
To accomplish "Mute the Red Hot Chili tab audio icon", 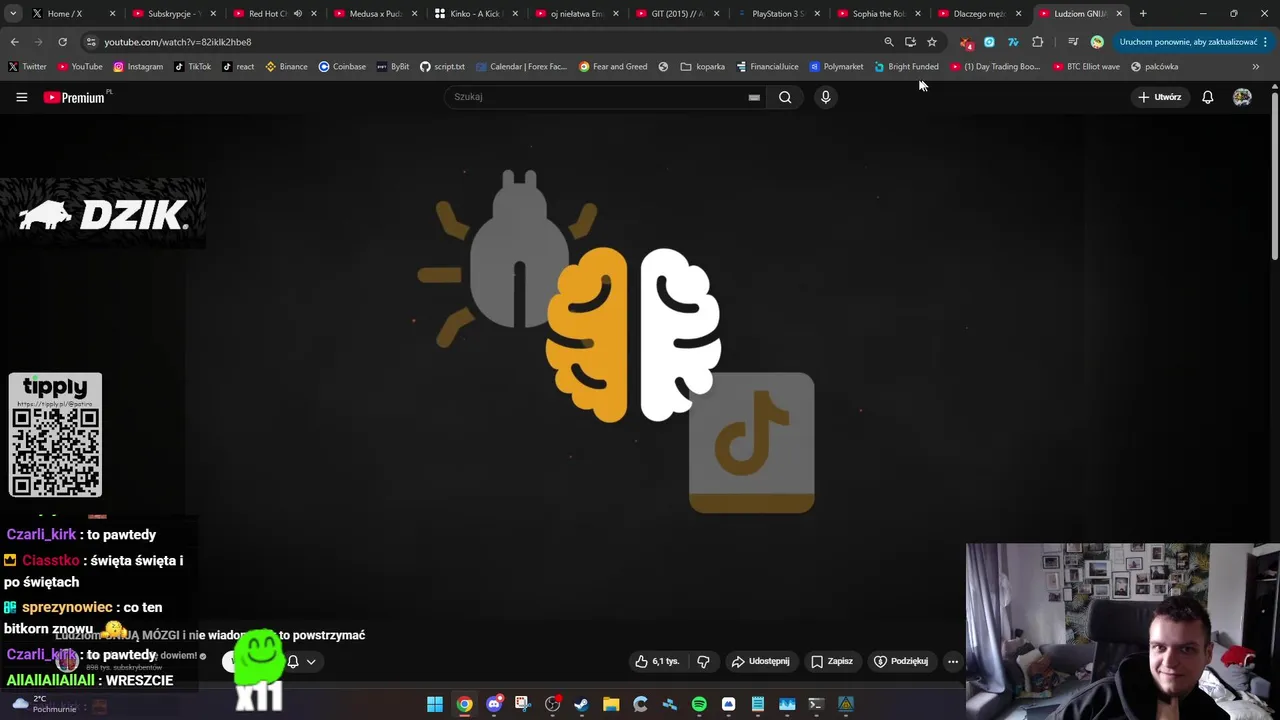I will 297,14.
